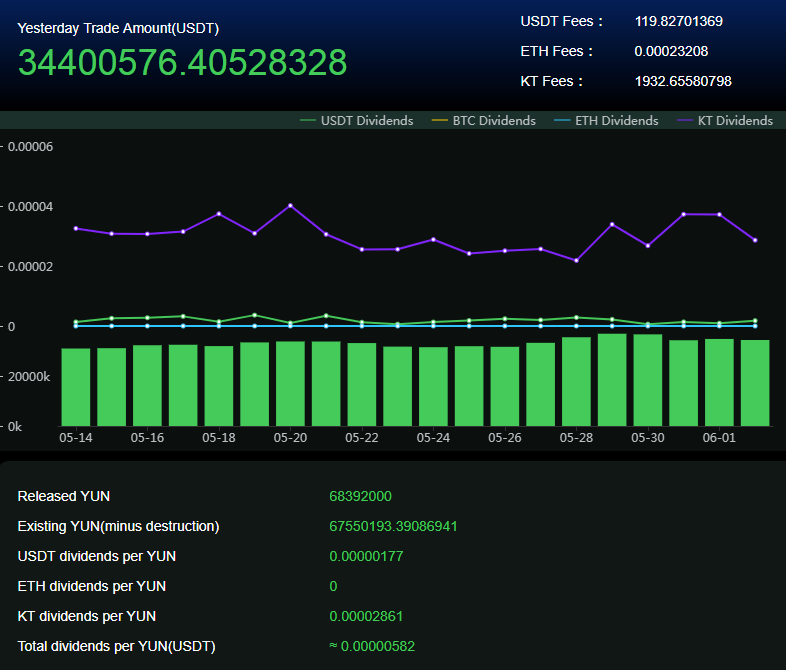This screenshot has width=786, height=670.
Task: Click the 05-14 trade volume bar
Action: tap(76, 387)
